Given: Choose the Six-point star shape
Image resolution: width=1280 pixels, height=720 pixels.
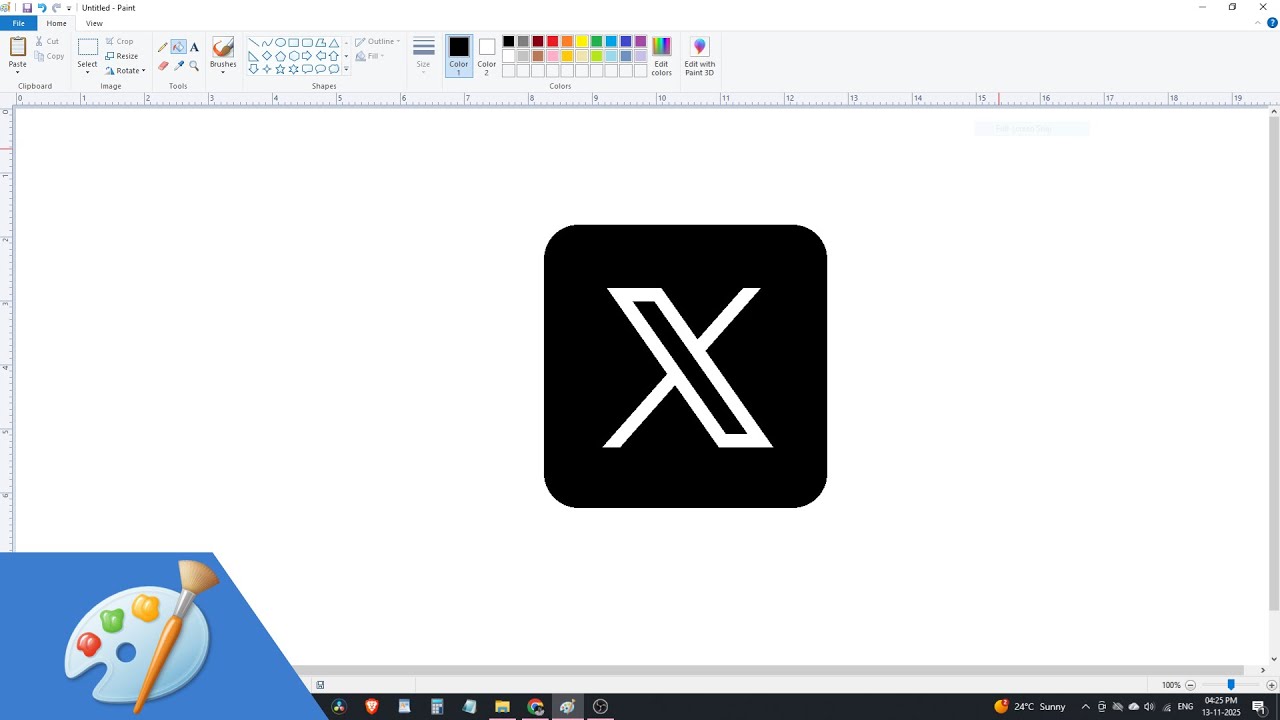Looking at the screenshot, I should click(x=294, y=69).
